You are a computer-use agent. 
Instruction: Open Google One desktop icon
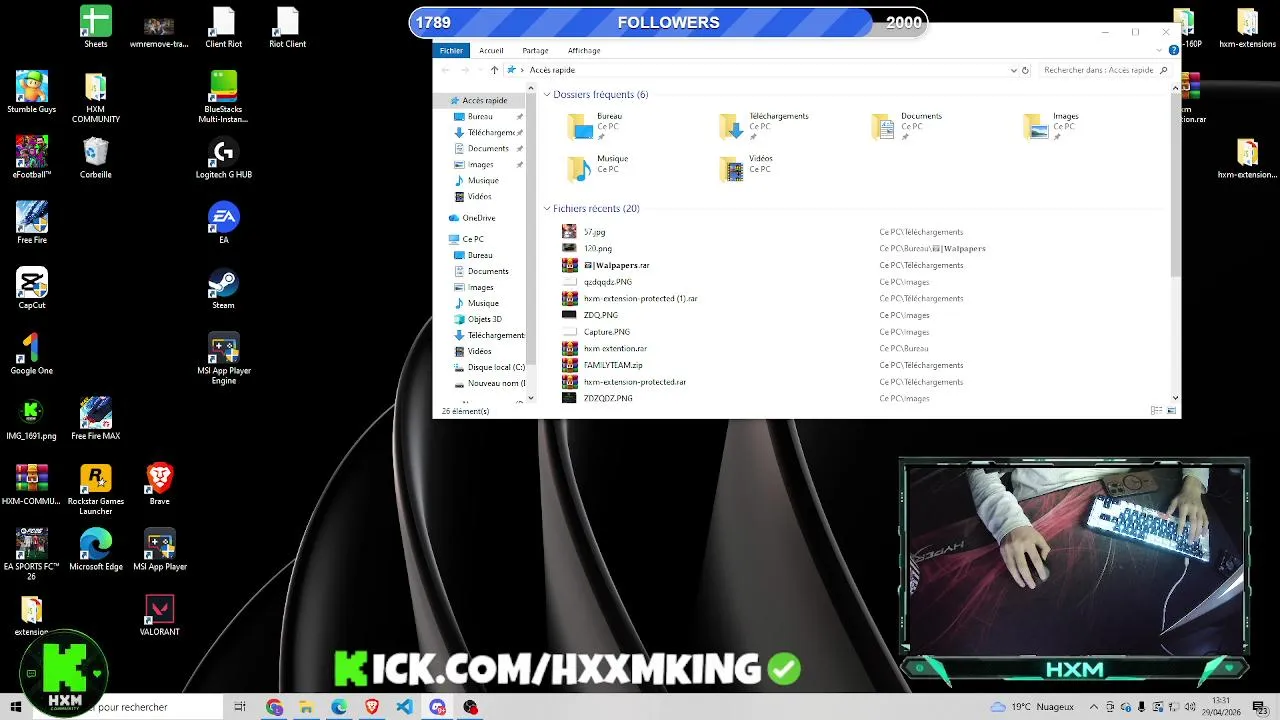tap(32, 353)
